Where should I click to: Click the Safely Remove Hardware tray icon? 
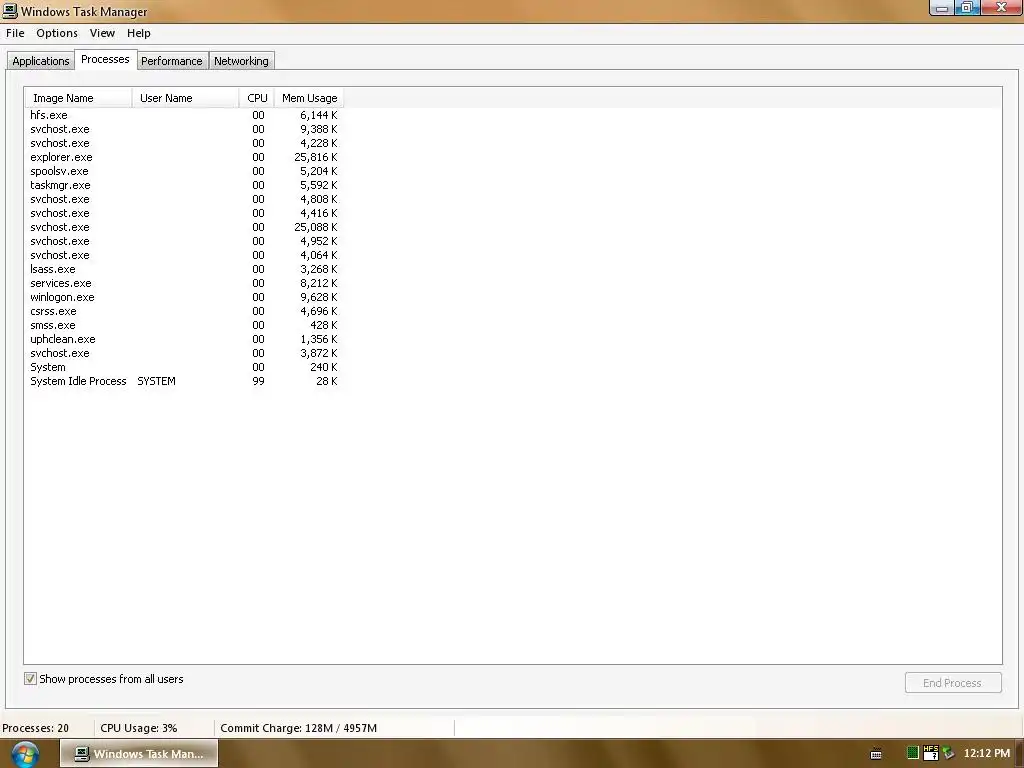[x=948, y=754]
